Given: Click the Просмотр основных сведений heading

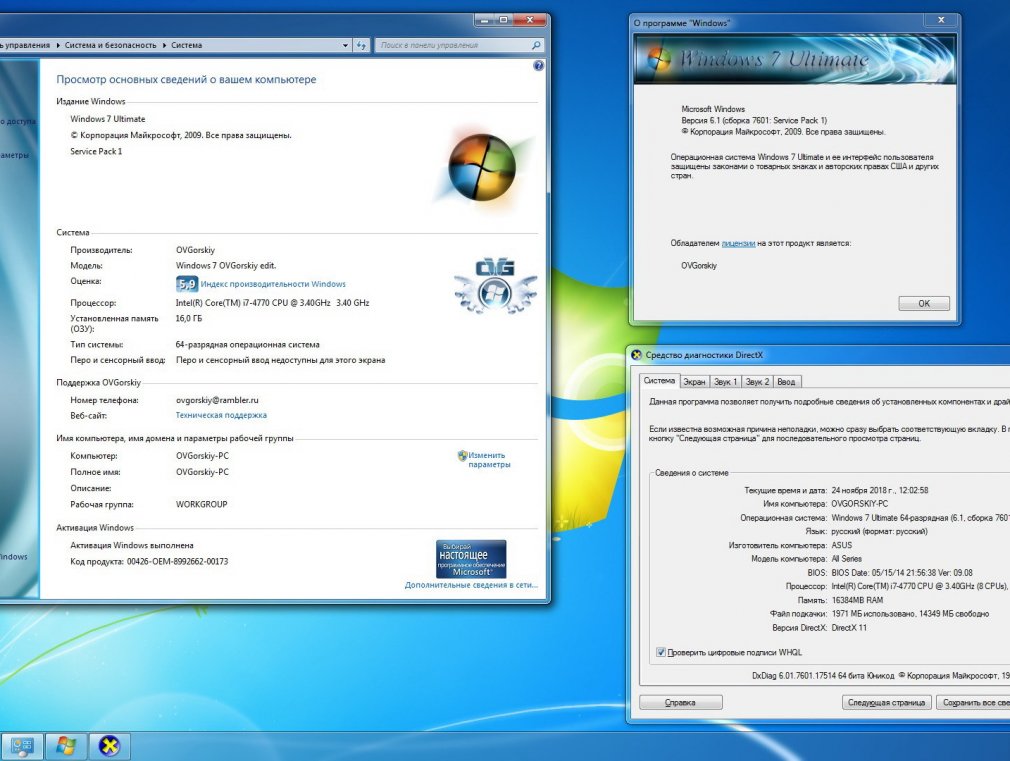Looking at the screenshot, I should pyautogui.click(x=186, y=79).
